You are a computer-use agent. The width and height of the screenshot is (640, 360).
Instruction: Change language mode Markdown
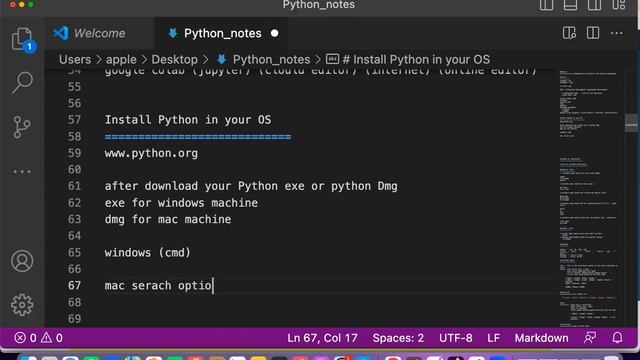point(541,338)
